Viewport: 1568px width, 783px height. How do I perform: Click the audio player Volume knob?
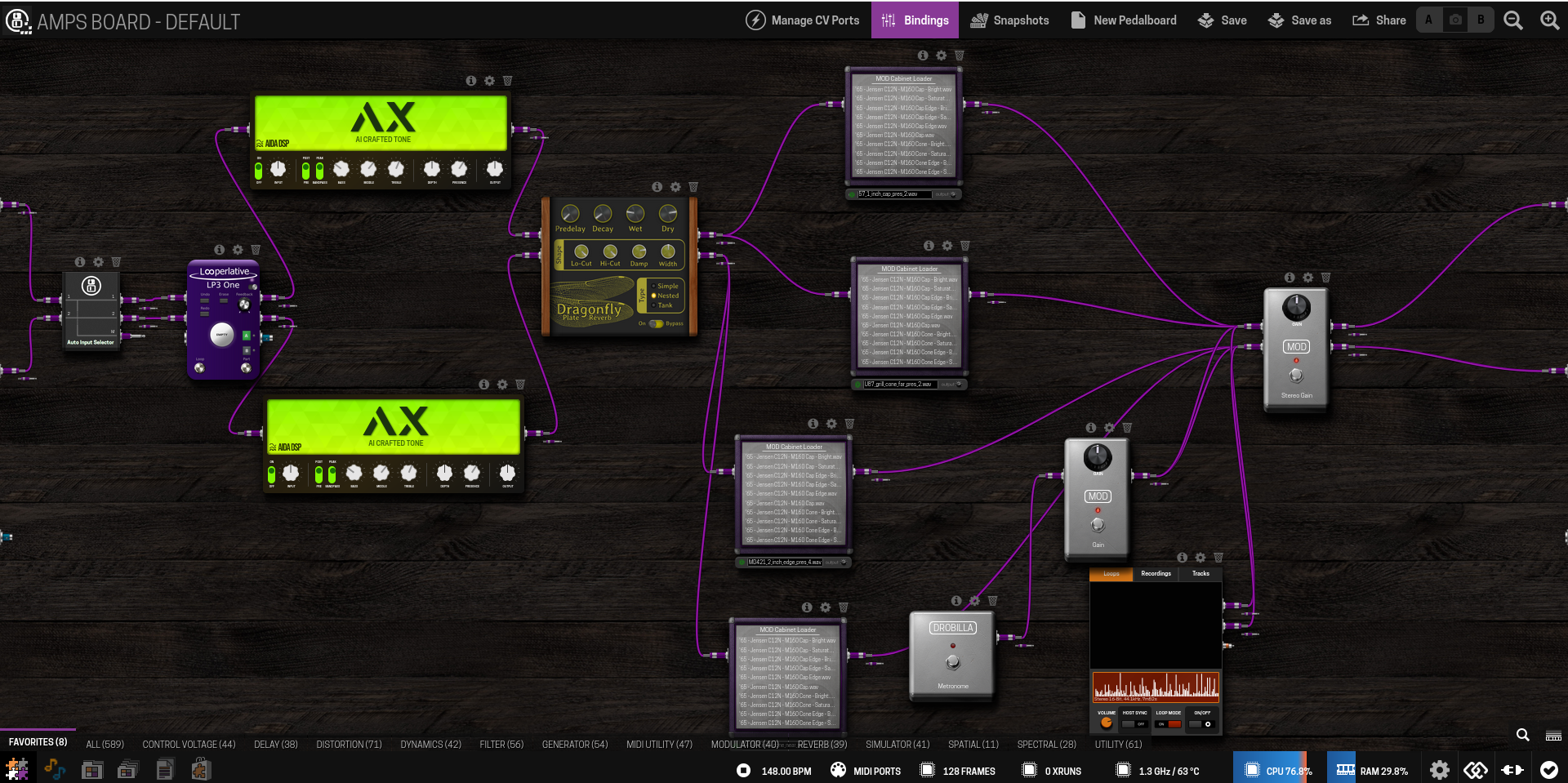click(1106, 723)
